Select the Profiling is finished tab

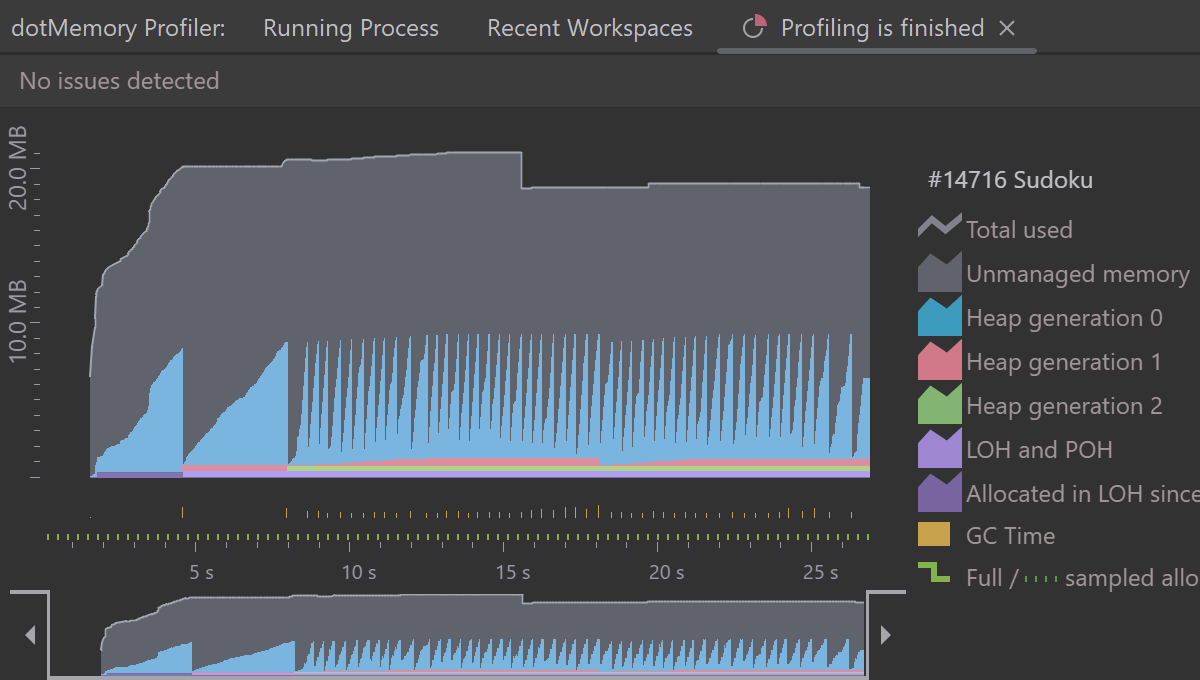pyautogui.click(x=882, y=28)
